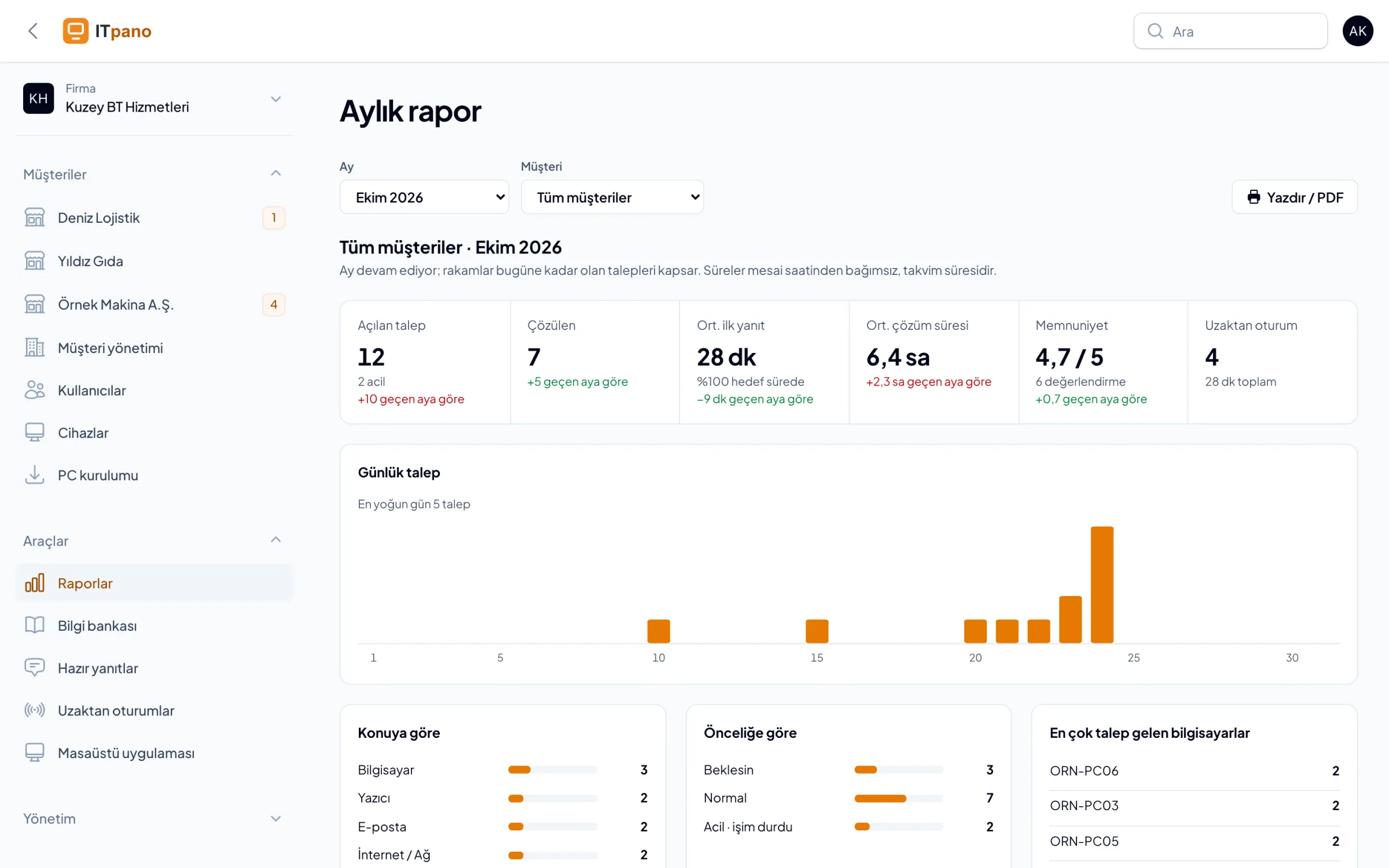Click the Memnuniyet value 4,7 / 5

[1069, 358]
